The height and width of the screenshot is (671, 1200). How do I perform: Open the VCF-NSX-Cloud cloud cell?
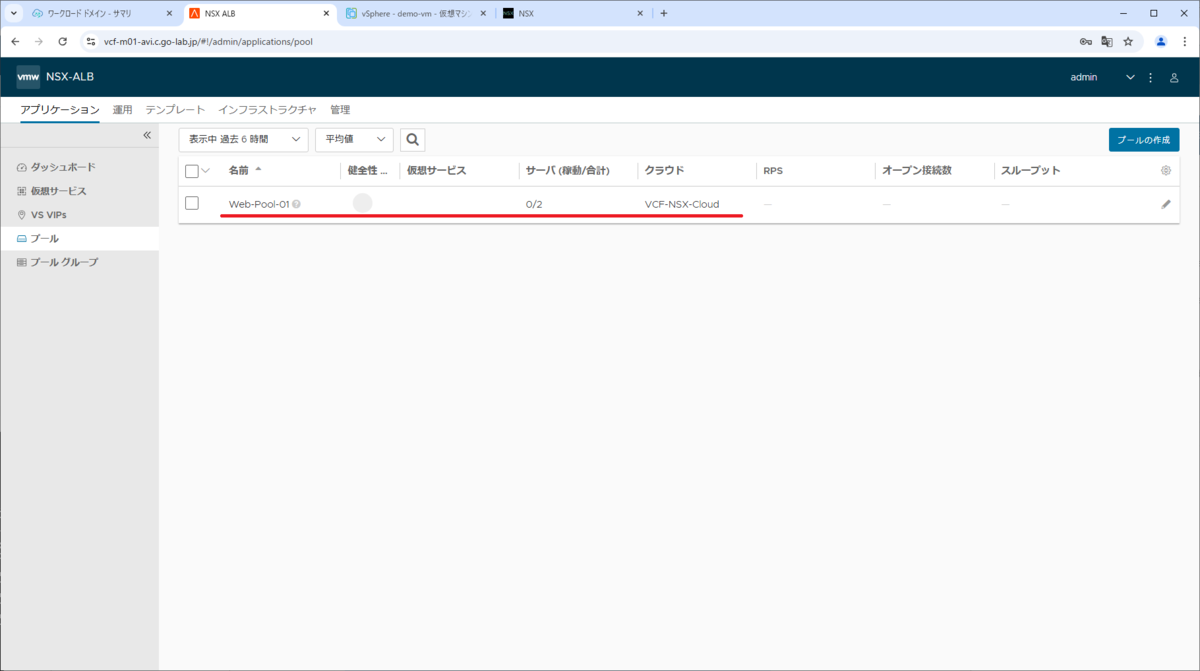coord(682,204)
